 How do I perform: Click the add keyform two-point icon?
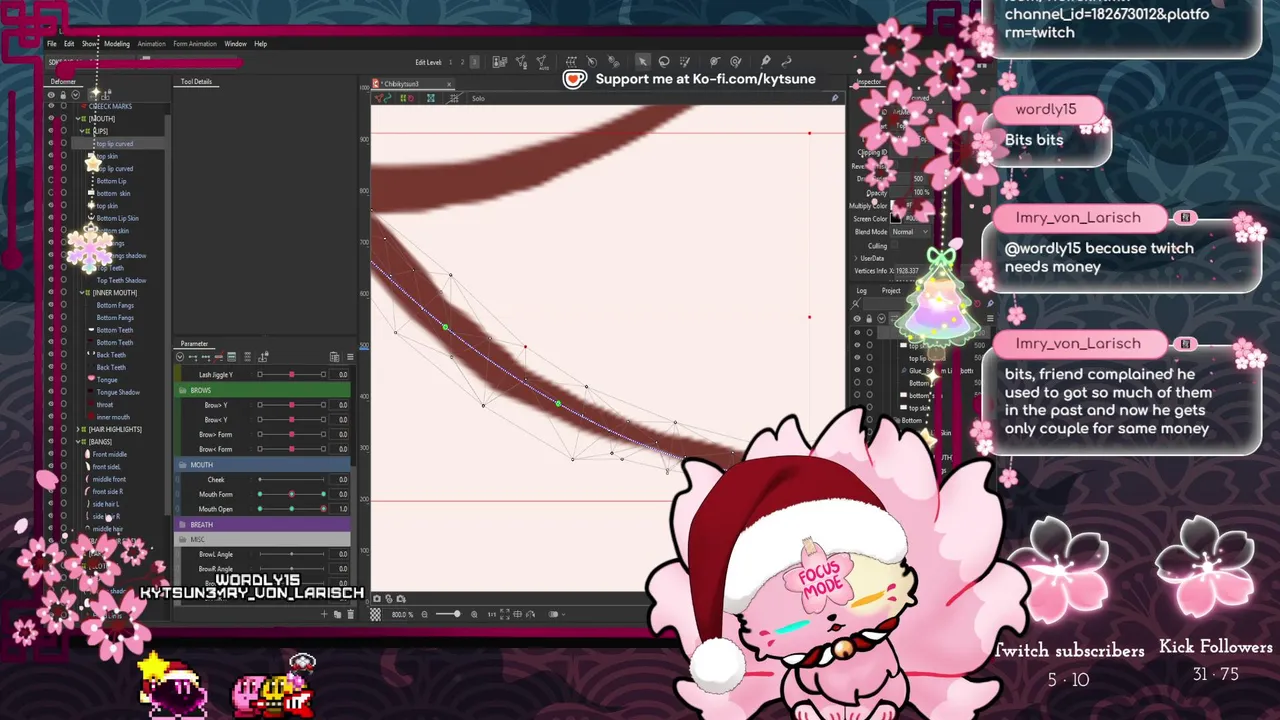pyautogui.click(x=193, y=357)
